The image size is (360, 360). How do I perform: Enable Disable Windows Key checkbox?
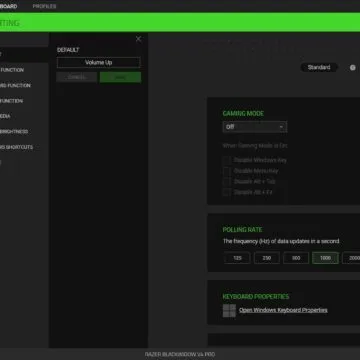(x=227, y=160)
